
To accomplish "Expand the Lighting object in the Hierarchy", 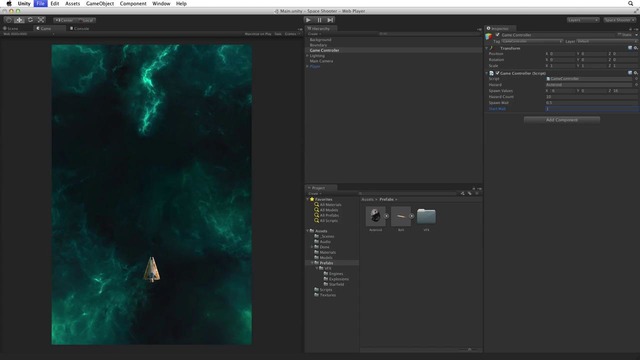I will coord(307,56).
